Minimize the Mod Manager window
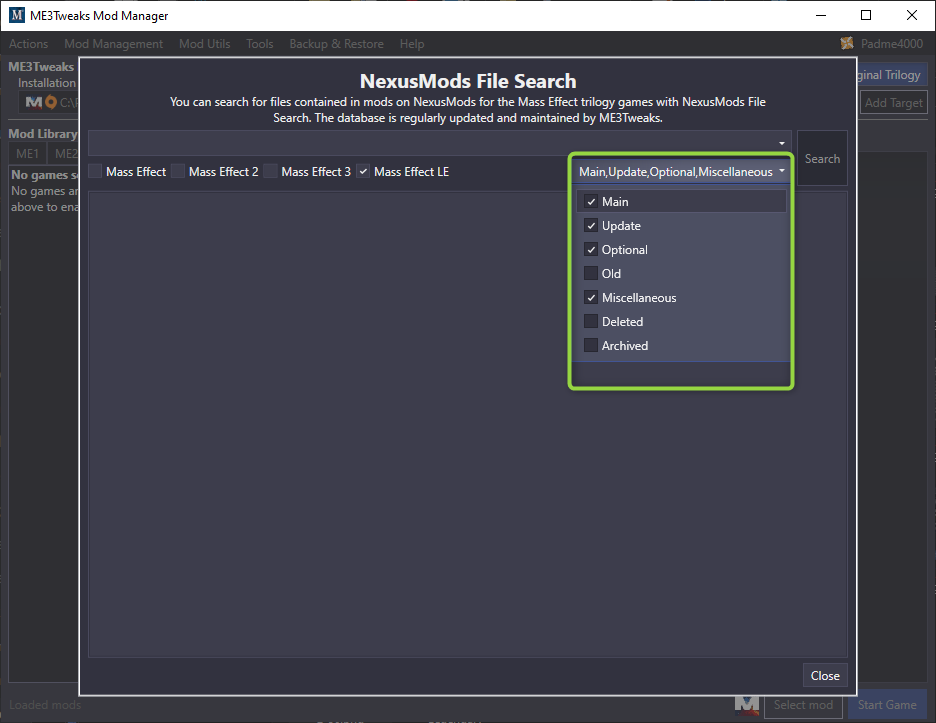The width and height of the screenshot is (936, 723). pos(821,16)
